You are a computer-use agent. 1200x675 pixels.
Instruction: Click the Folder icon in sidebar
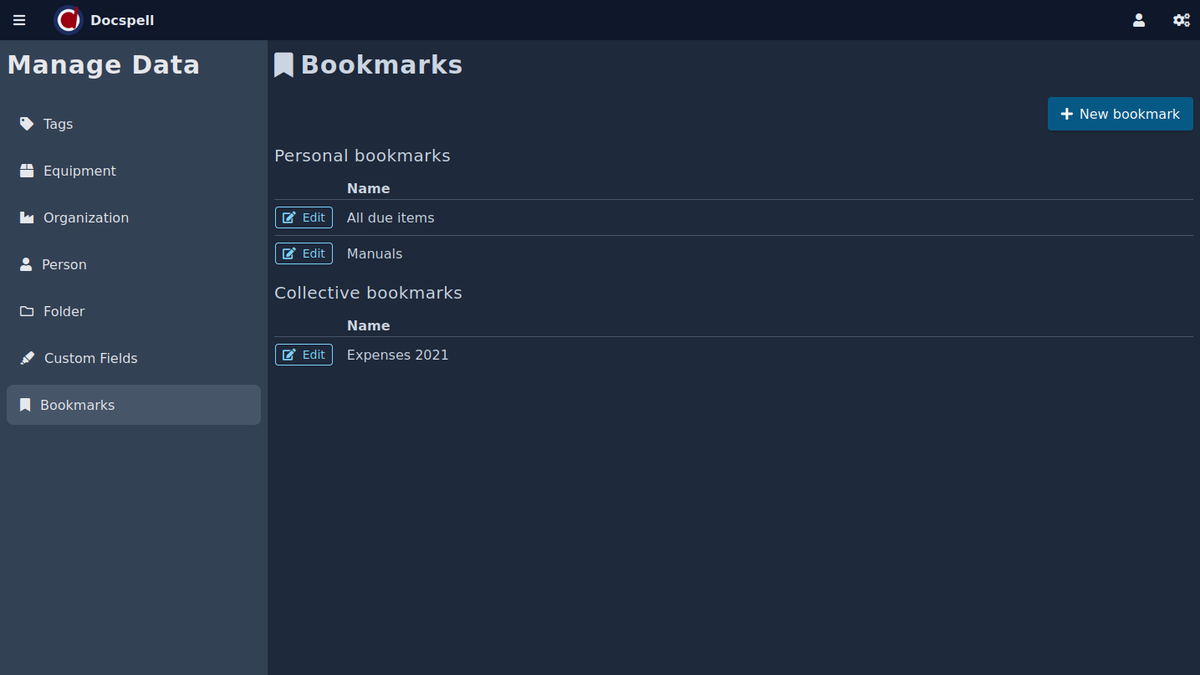coord(27,312)
